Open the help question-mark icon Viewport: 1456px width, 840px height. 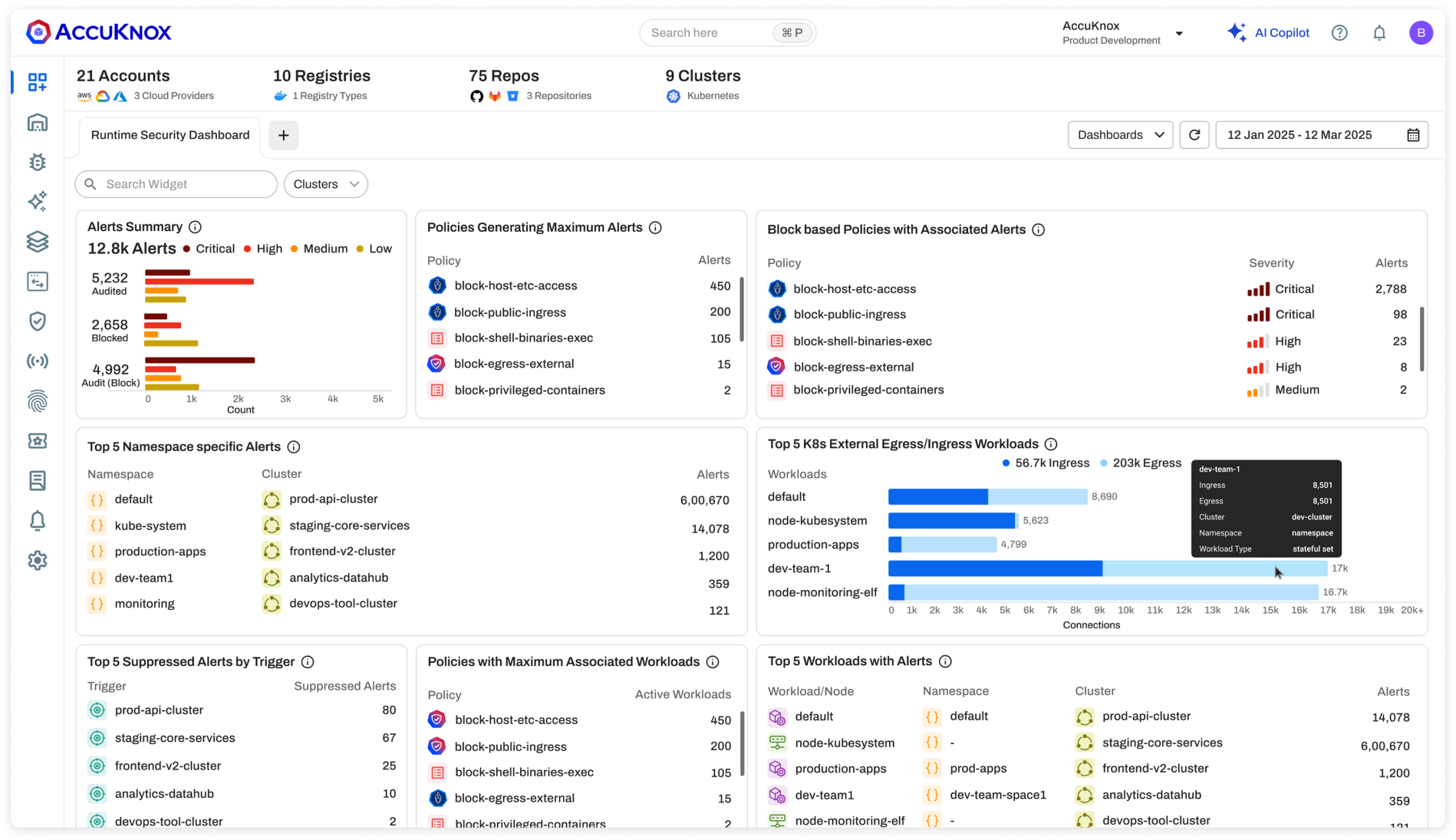(1339, 32)
